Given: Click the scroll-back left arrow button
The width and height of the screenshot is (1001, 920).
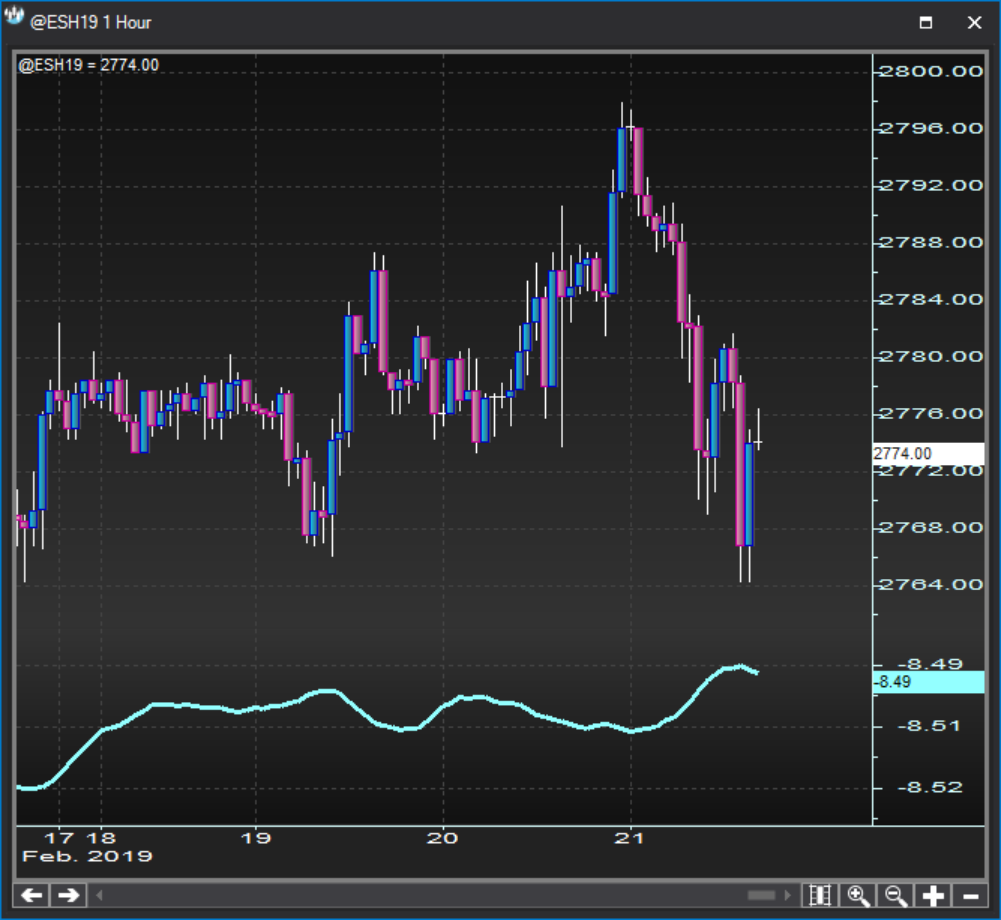Looking at the screenshot, I should tap(31, 895).
